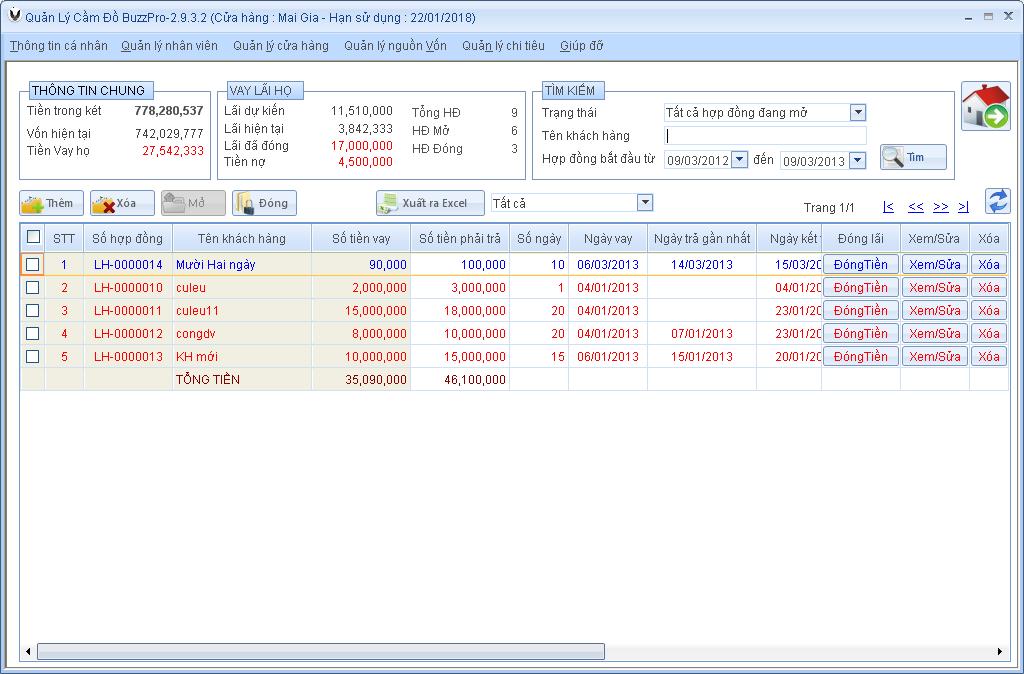1024x674 pixels.
Task: Go to the first page link |<
Action: click(x=888, y=207)
